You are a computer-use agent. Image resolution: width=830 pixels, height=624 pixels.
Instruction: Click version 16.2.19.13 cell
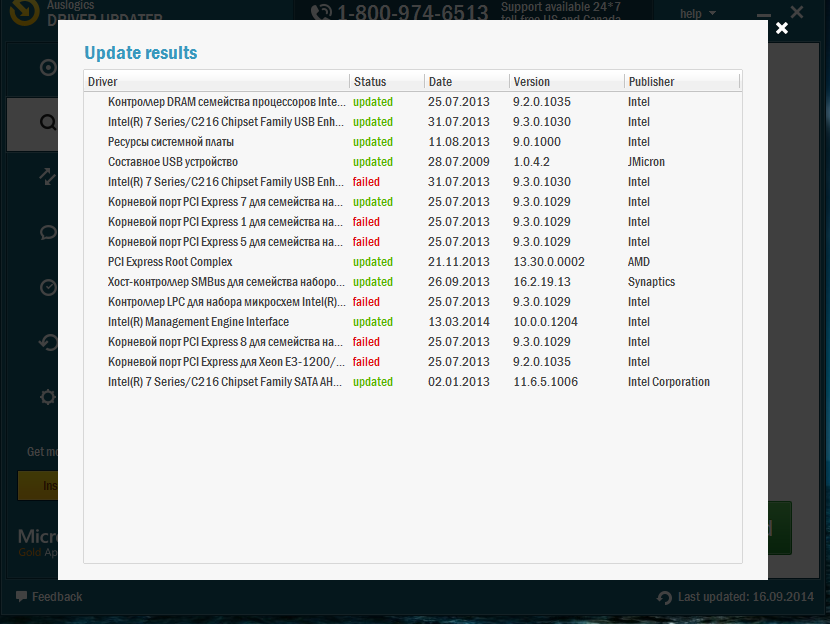tap(542, 282)
